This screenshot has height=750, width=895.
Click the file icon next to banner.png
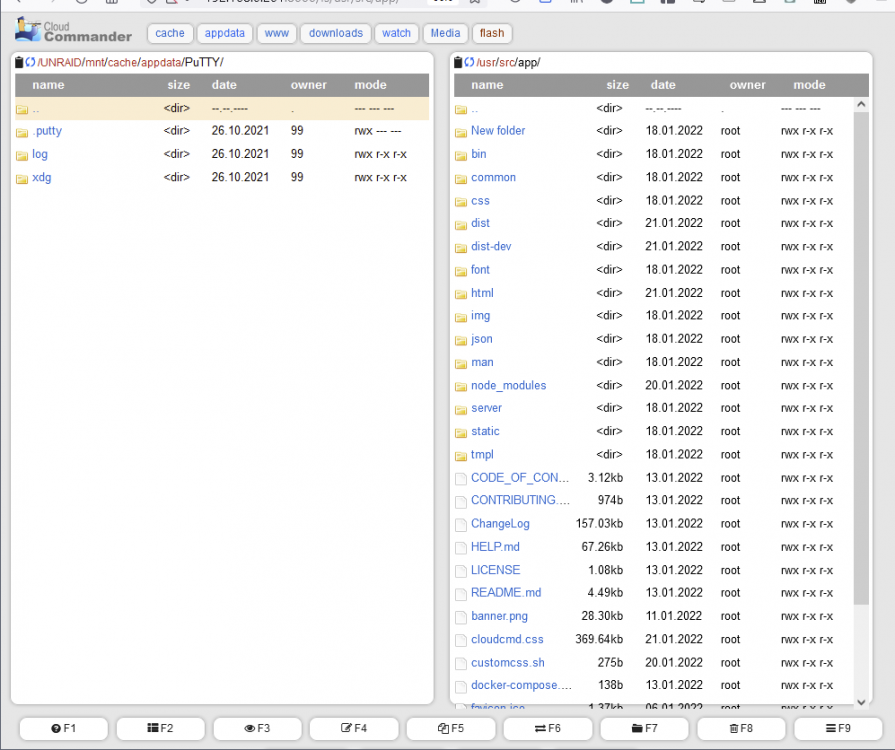[x=461, y=618]
